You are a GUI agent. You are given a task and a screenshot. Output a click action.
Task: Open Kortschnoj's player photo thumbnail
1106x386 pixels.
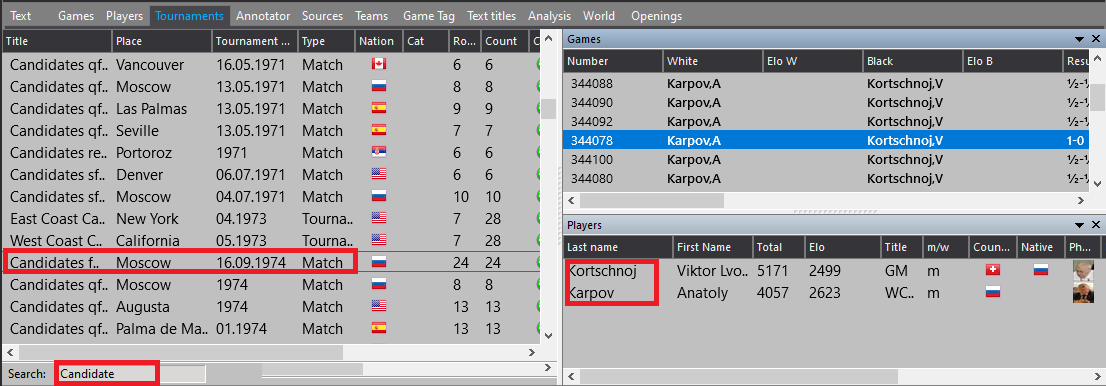pyautogui.click(x=1083, y=270)
